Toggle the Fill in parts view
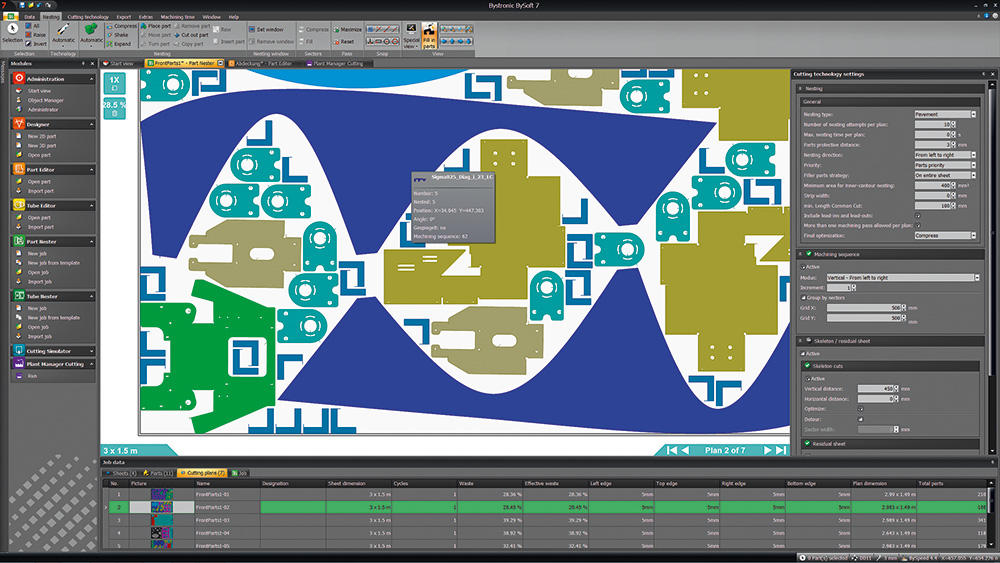 click(429, 36)
